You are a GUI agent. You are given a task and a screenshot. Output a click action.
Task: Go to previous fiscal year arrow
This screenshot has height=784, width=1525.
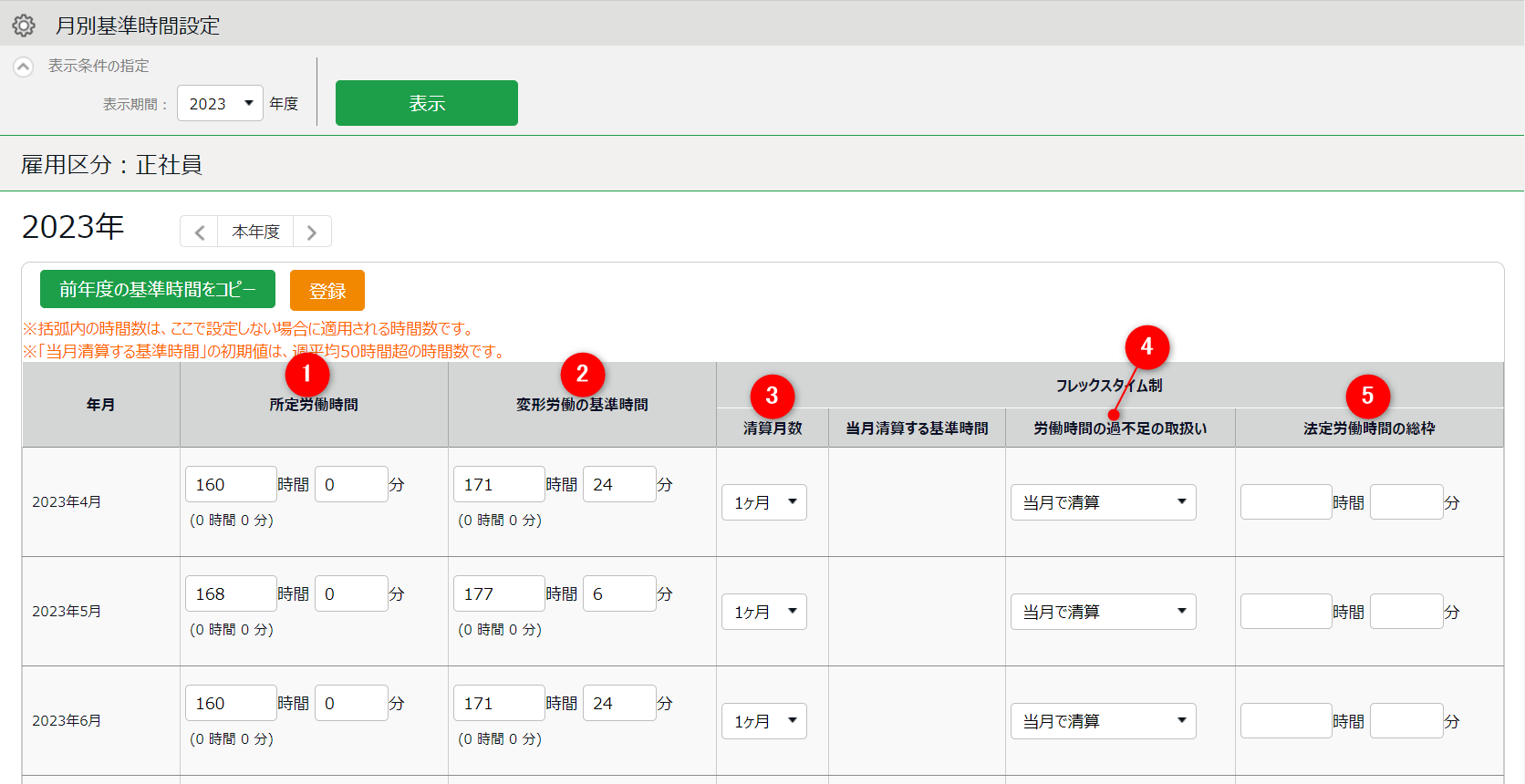pyautogui.click(x=199, y=232)
